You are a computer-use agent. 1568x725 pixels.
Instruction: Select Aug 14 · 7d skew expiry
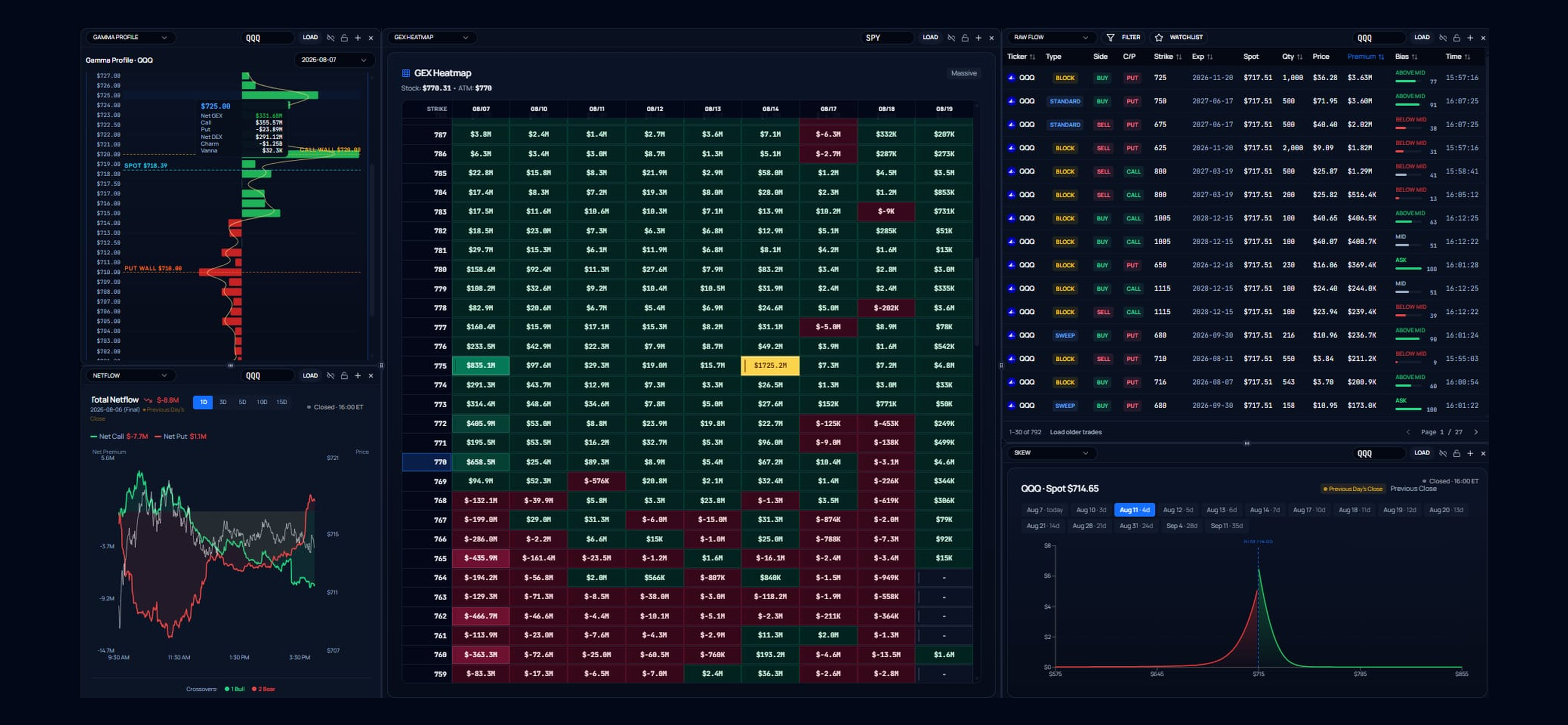pyautogui.click(x=1264, y=510)
